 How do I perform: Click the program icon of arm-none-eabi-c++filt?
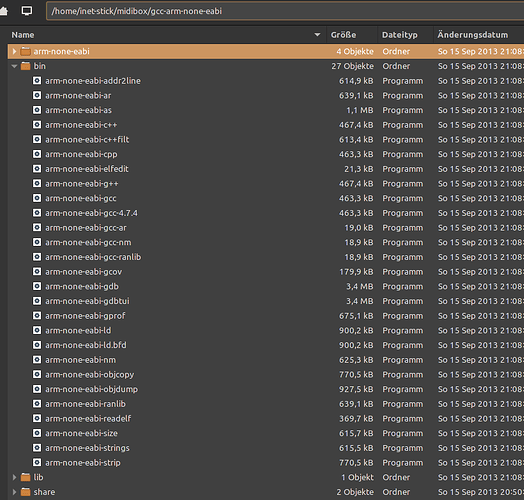tap(37, 139)
